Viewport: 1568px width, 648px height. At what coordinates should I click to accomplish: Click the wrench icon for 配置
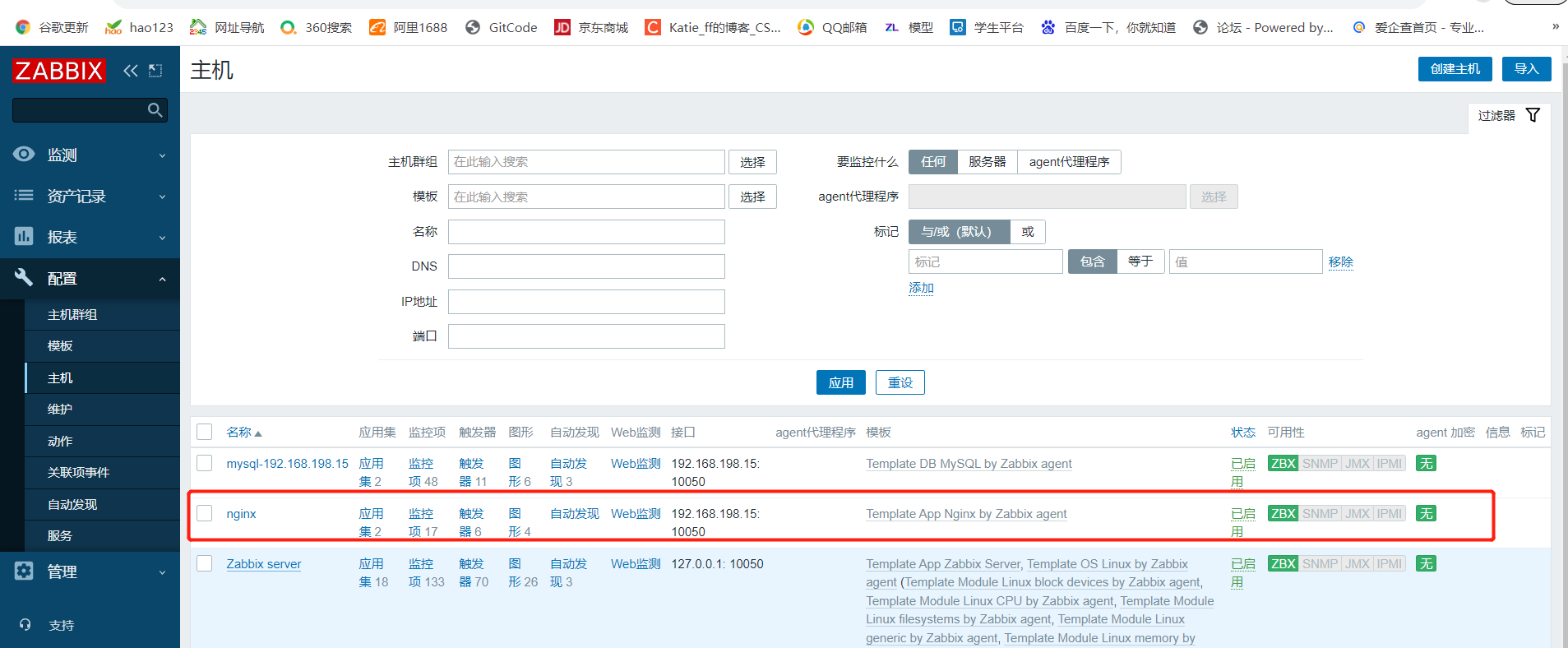pyautogui.click(x=24, y=277)
